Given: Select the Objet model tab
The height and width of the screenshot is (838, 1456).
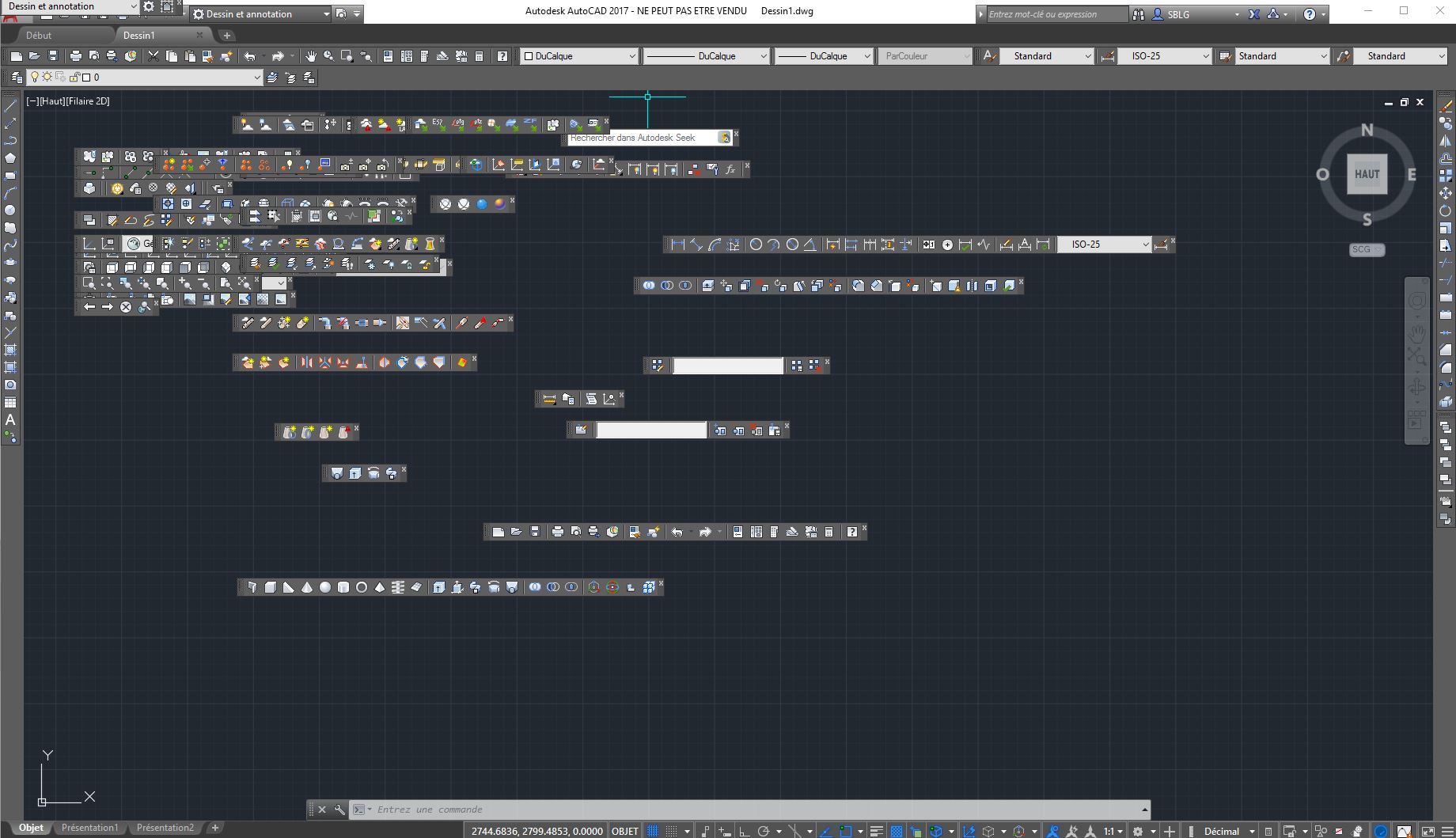Looking at the screenshot, I should (x=32, y=828).
